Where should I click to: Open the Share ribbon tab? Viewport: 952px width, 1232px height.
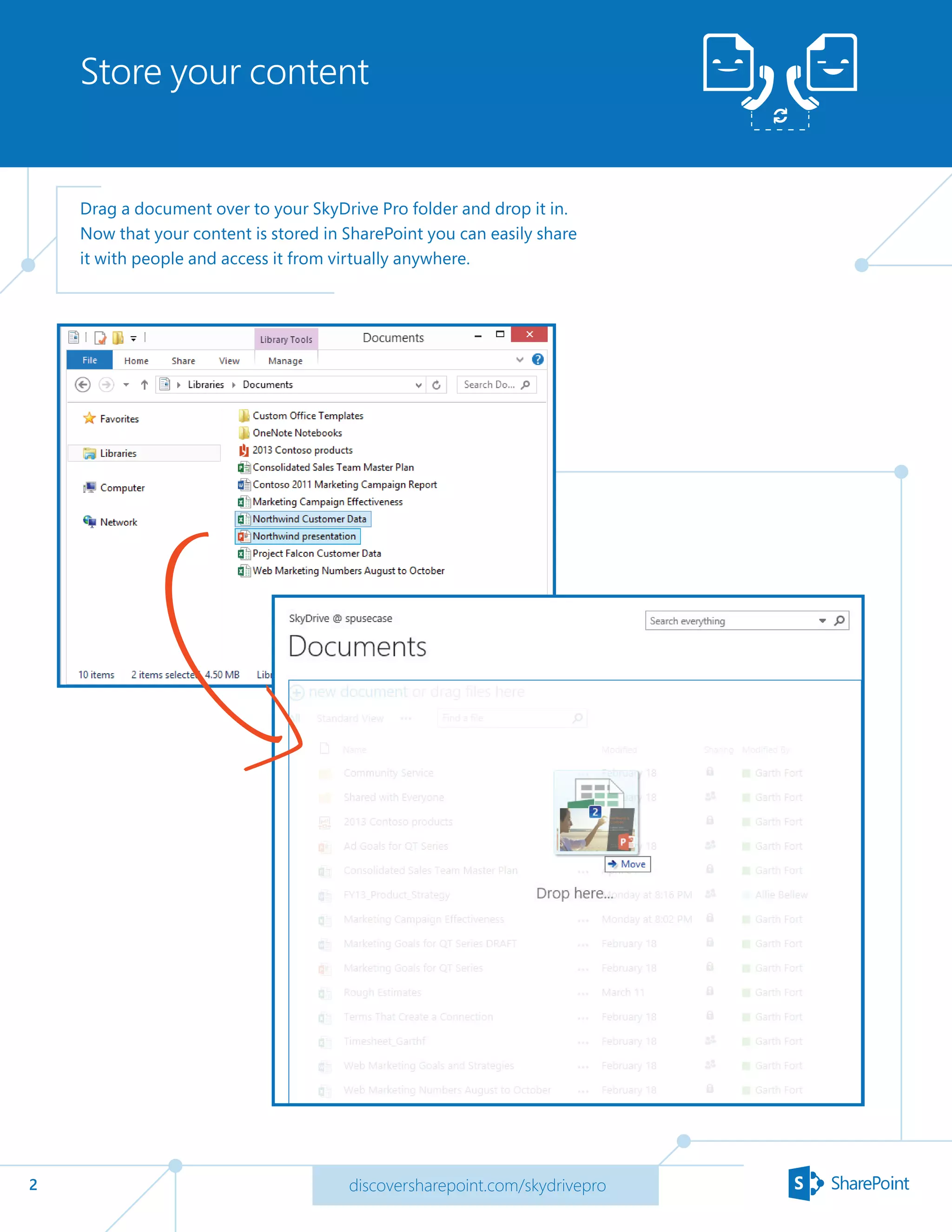pos(183,360)
